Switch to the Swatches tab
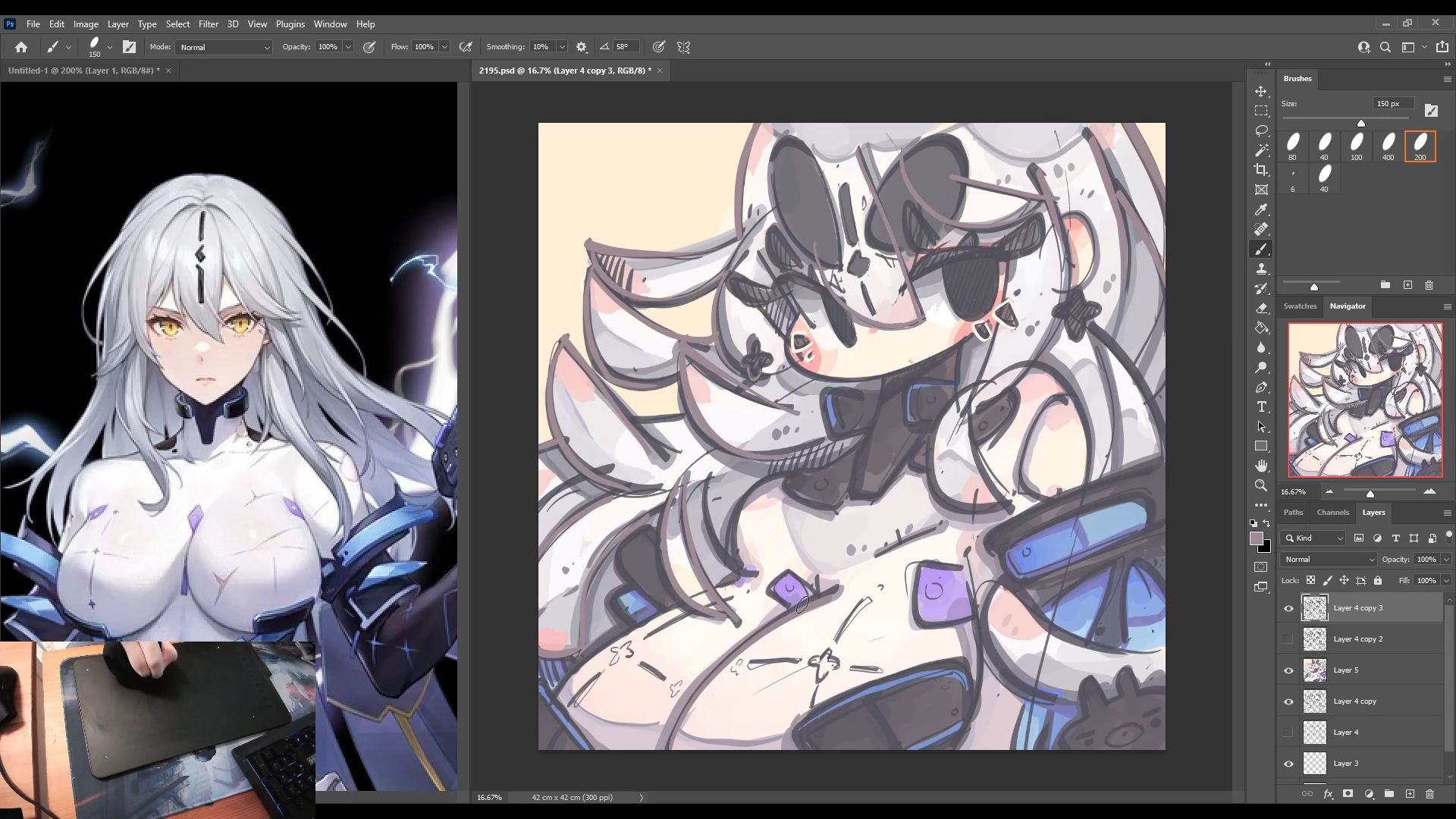This screenshot has width=1456, height=819. tap(1300, 306)
